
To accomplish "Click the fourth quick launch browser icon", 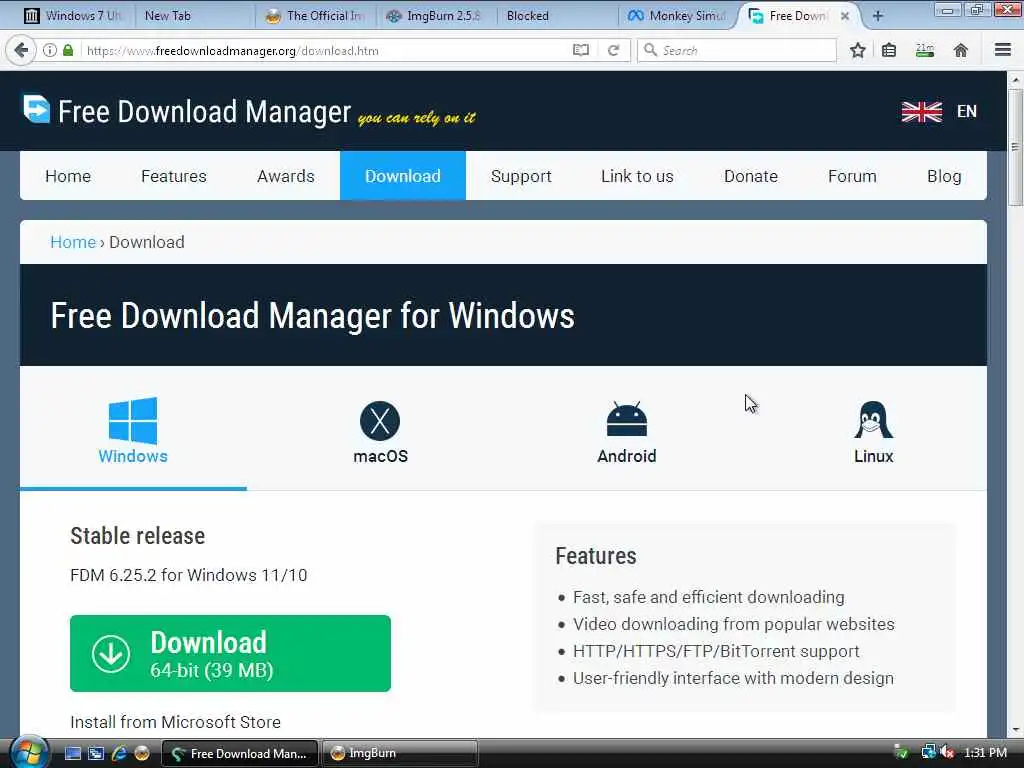I will point(142,753).
